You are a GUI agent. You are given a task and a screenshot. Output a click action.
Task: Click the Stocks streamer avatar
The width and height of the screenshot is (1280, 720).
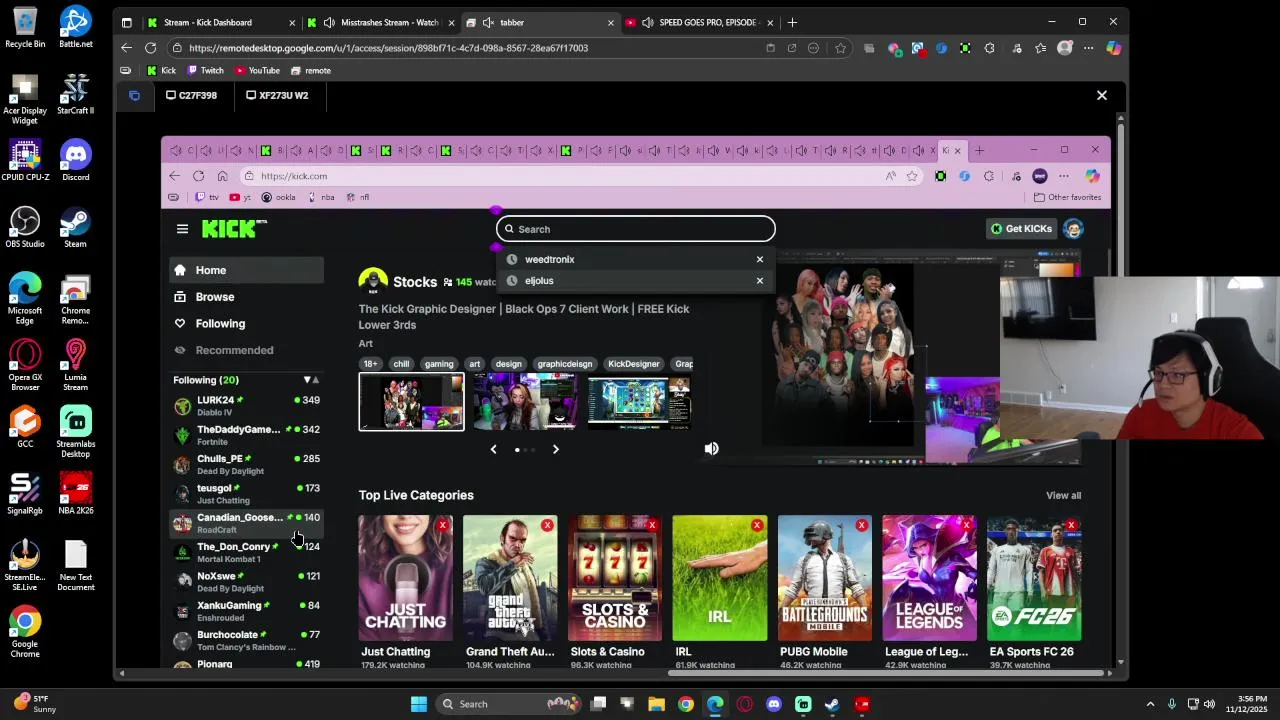pyautogui.click(x=373, y=281)
